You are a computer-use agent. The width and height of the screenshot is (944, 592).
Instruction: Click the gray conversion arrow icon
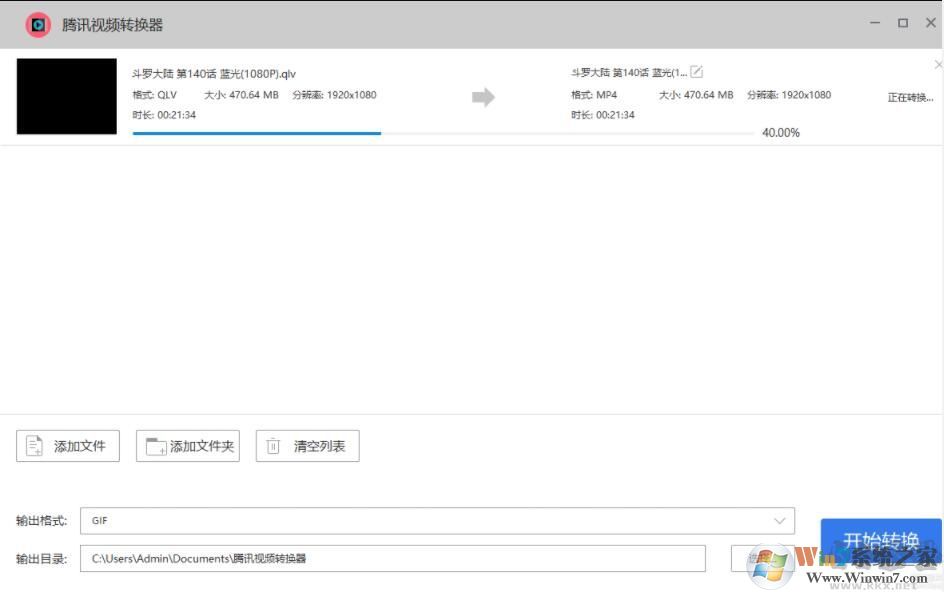(482, 96)
